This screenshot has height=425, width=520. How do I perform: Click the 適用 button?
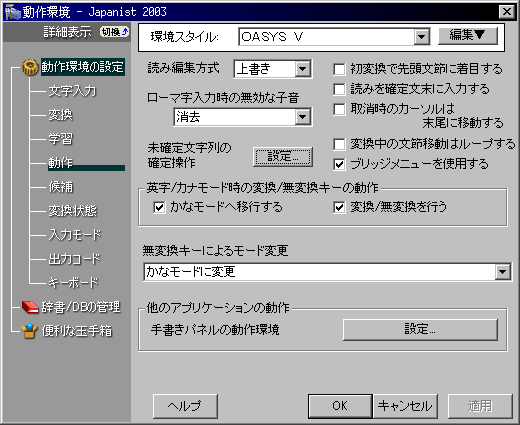point(480,406)
